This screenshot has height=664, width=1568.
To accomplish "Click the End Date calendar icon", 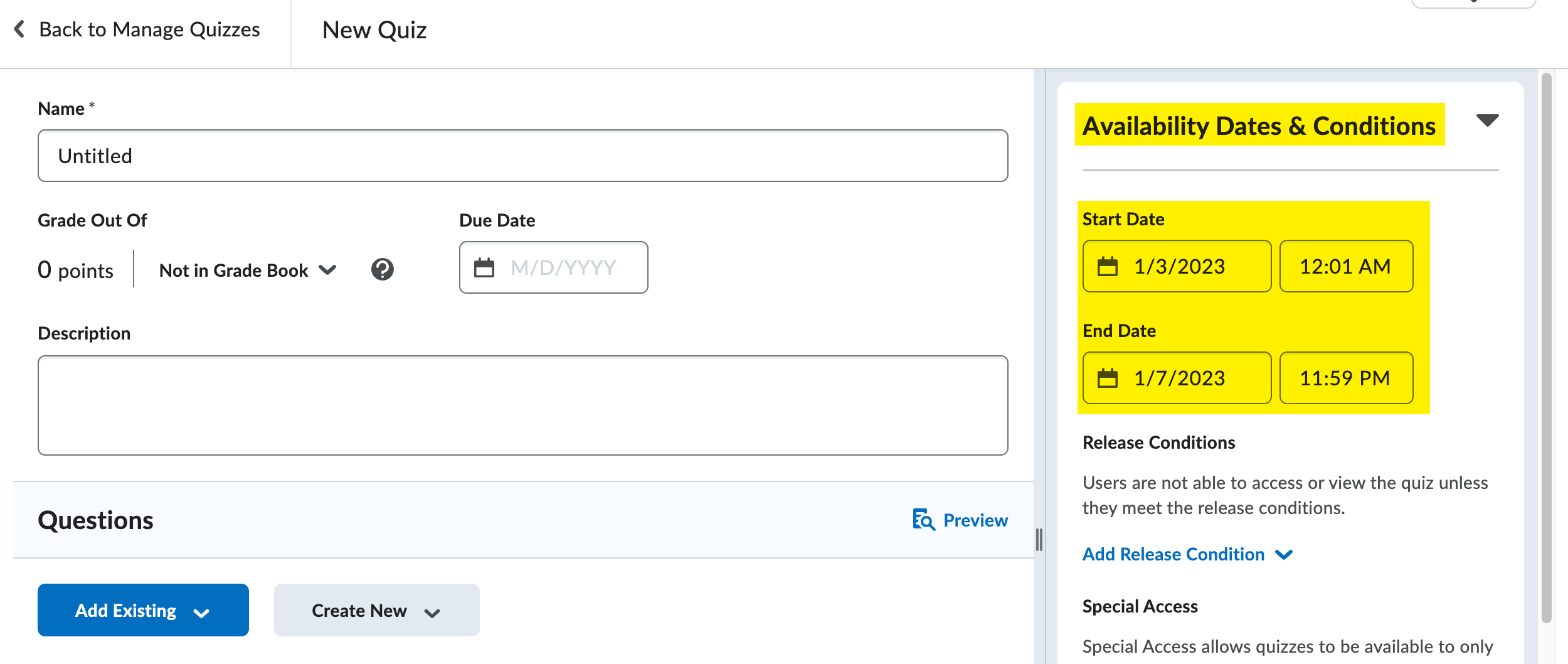I will (1107, 378).
